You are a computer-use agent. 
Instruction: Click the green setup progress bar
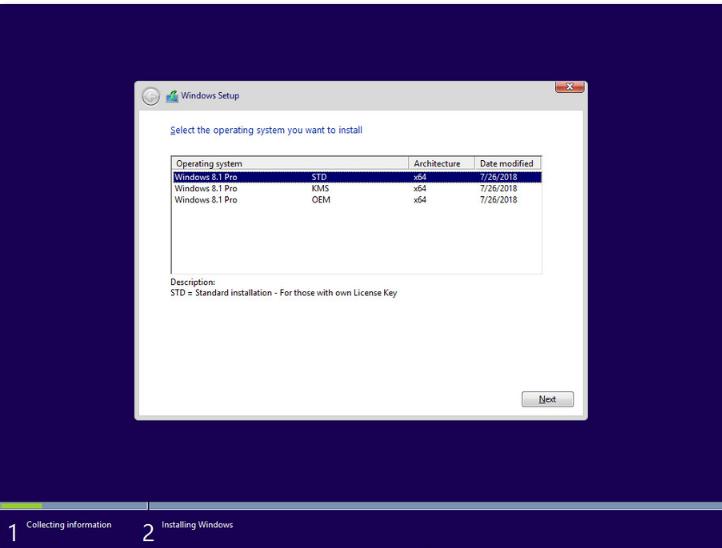21,506
